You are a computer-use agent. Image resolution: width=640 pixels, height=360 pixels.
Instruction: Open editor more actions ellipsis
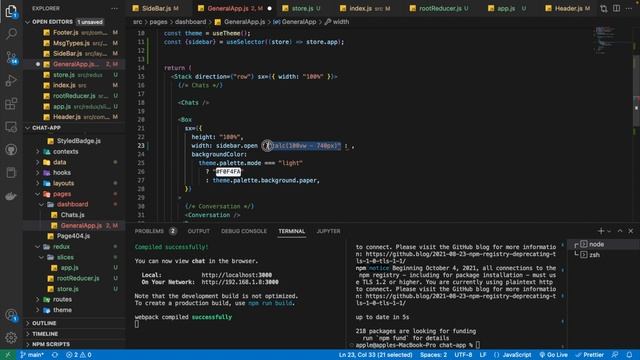point(629,8)
